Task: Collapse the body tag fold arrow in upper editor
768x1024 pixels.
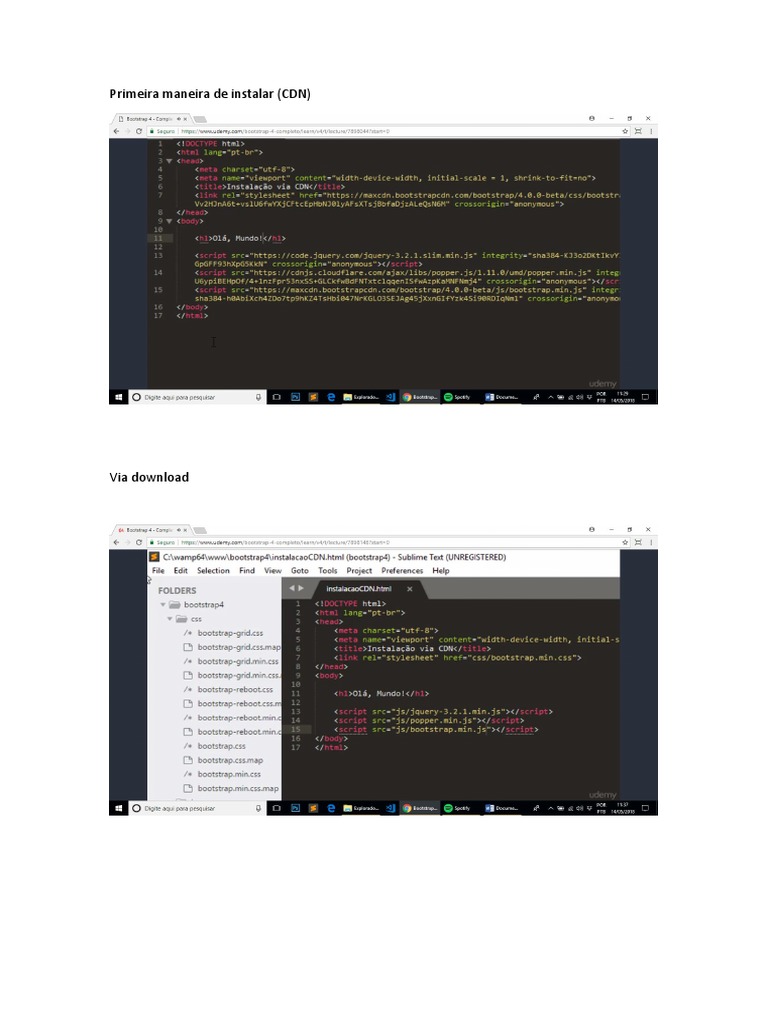Action: tap(169, 221)
